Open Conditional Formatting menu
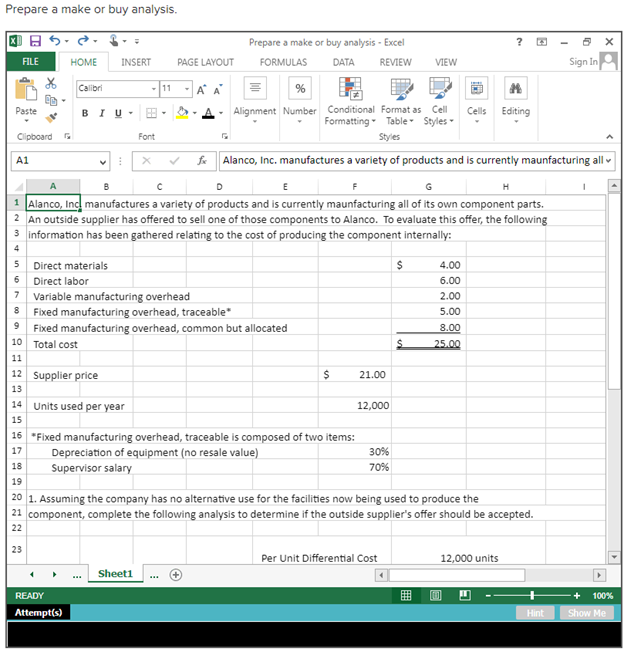624x652 pixels. tap(350, 101)
